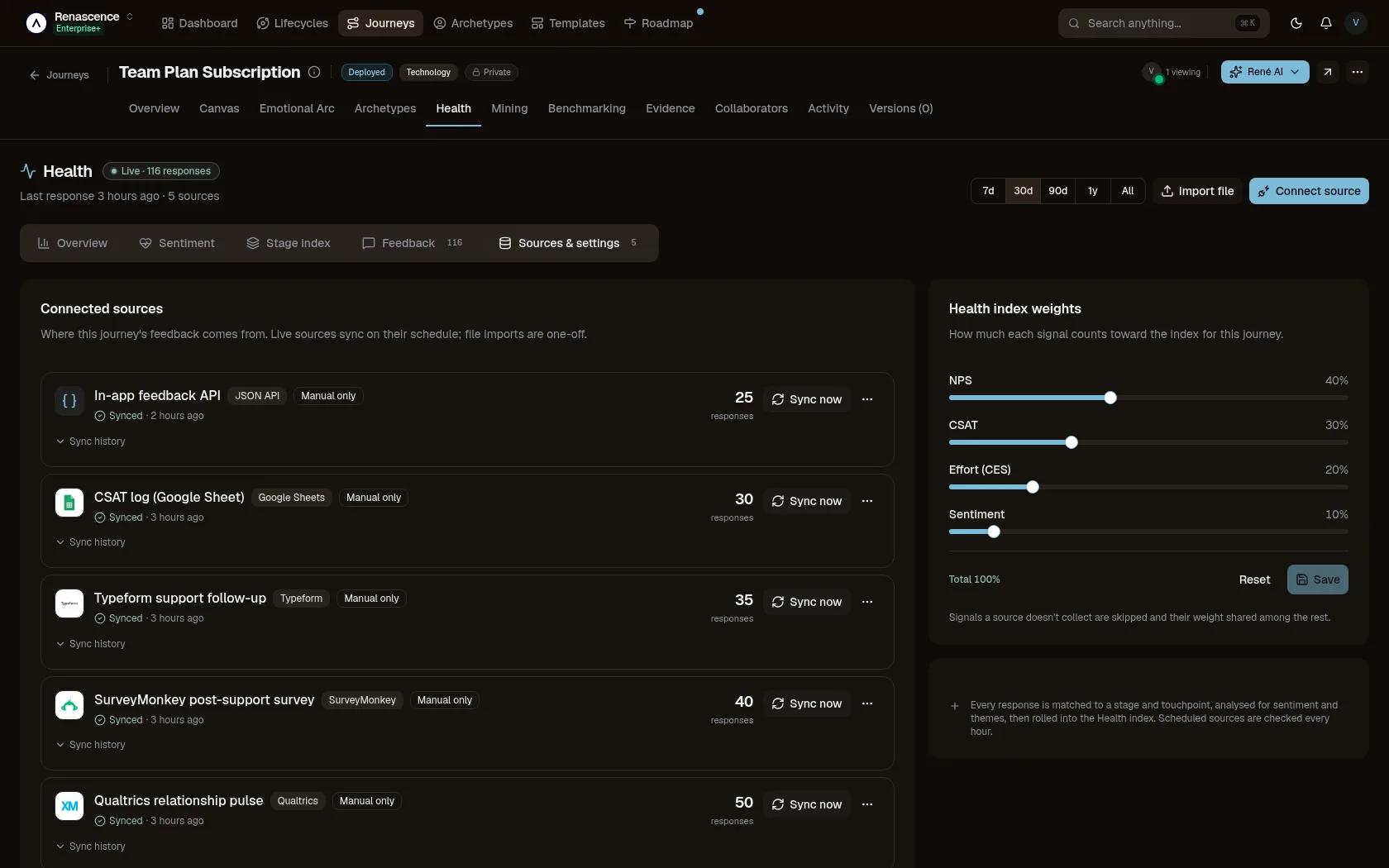Click info icon beside Team Plan Subscription

314,72
